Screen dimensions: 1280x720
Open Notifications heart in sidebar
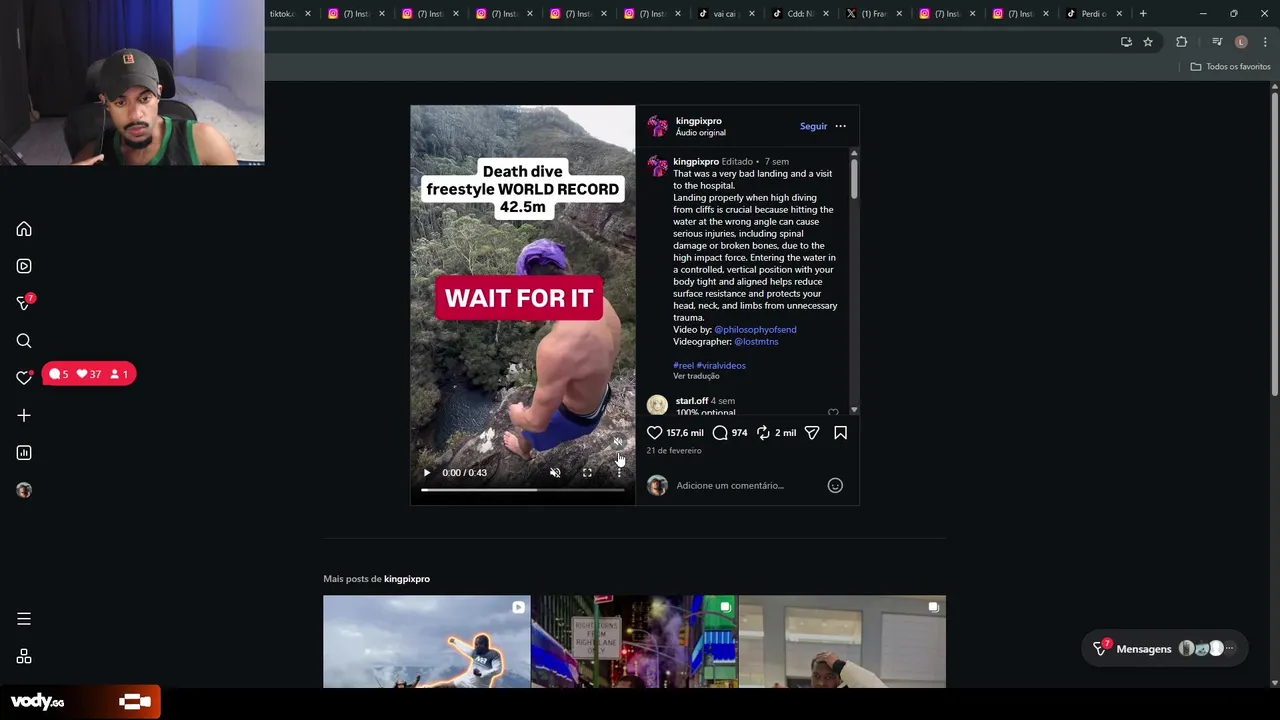tap(24, 378)
